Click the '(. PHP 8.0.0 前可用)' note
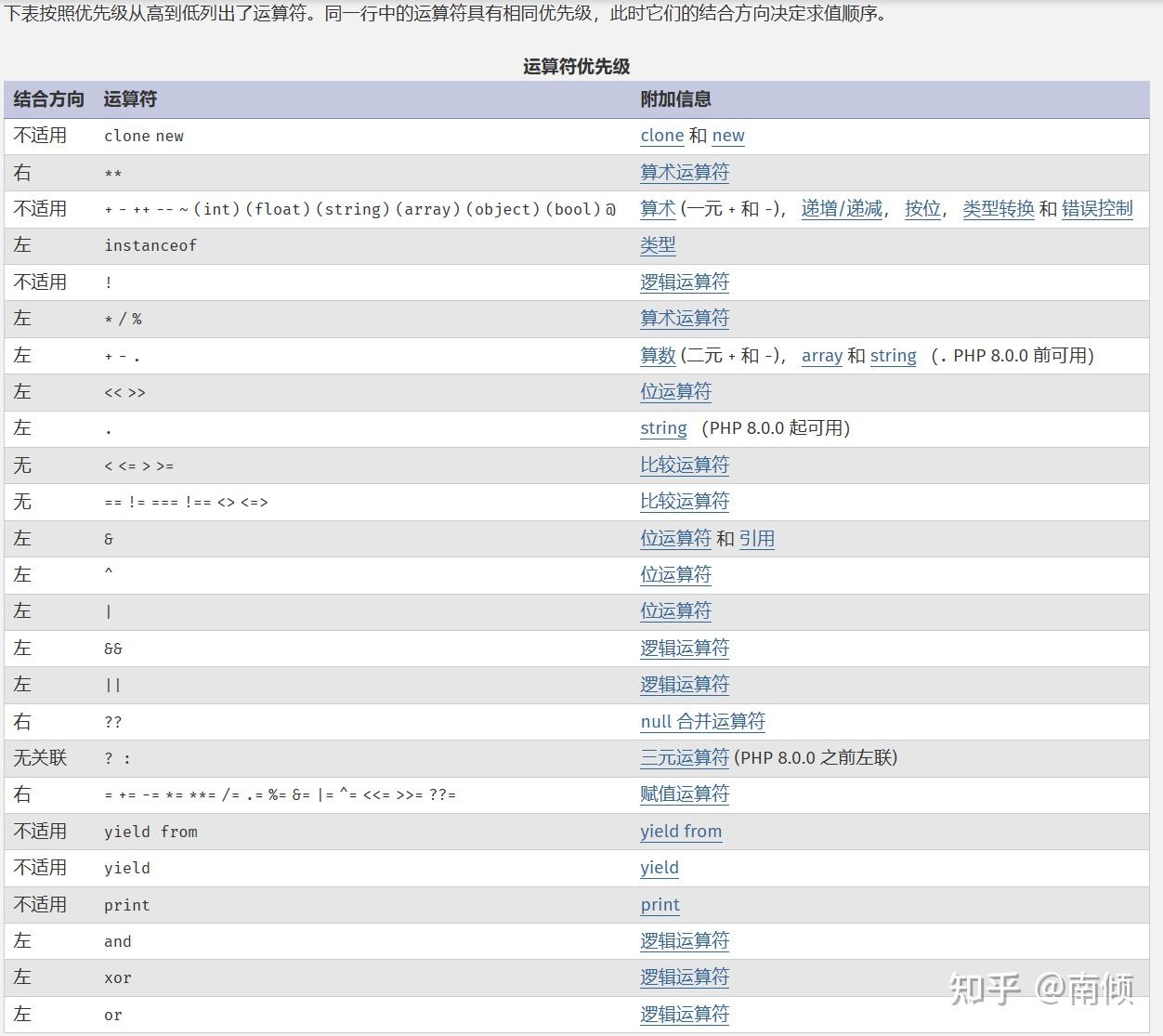 pyautogui.click(x=1013, y=356)
